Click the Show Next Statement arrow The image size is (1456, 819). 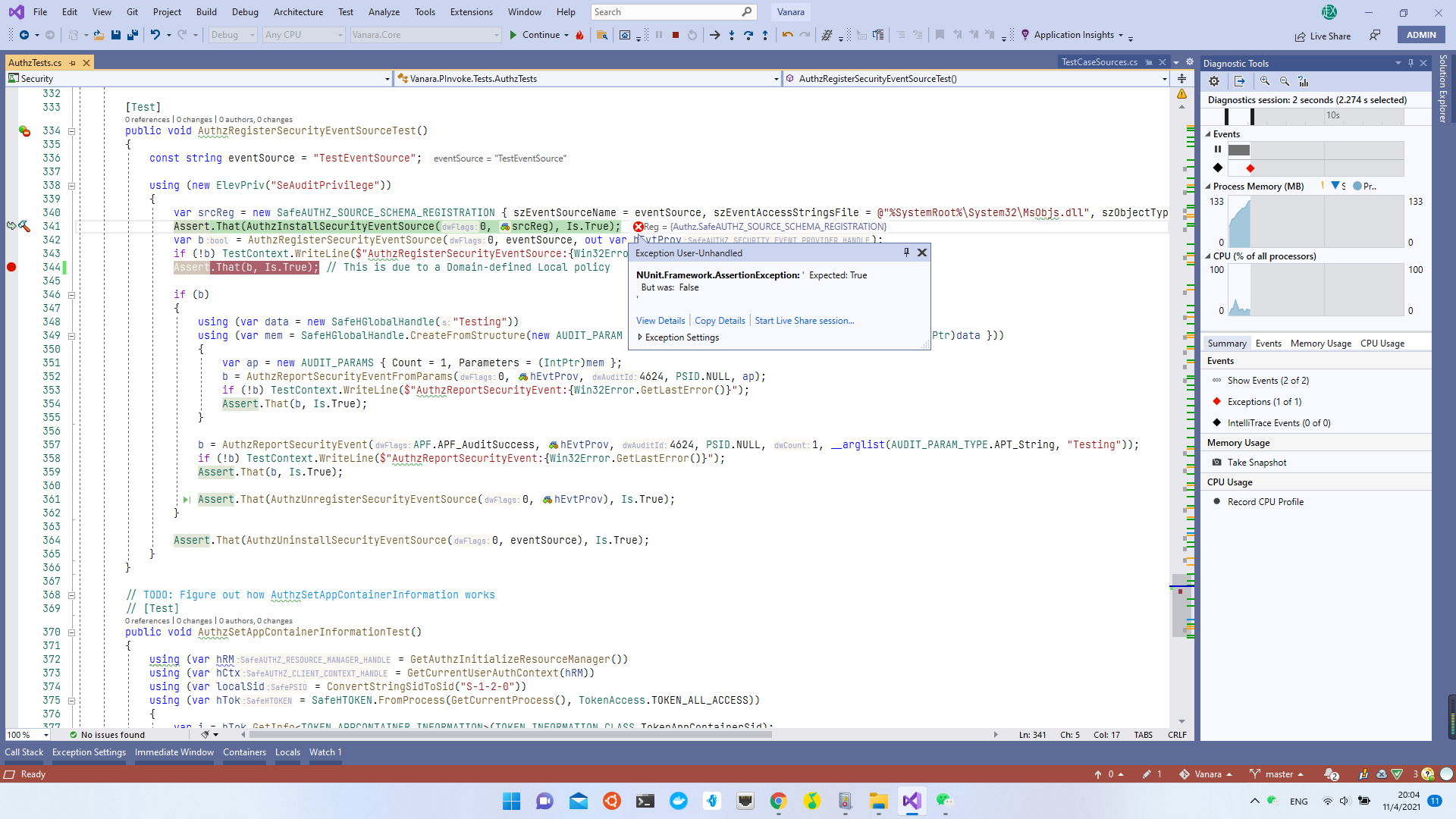pyautogui.click(x=714, y=35)
